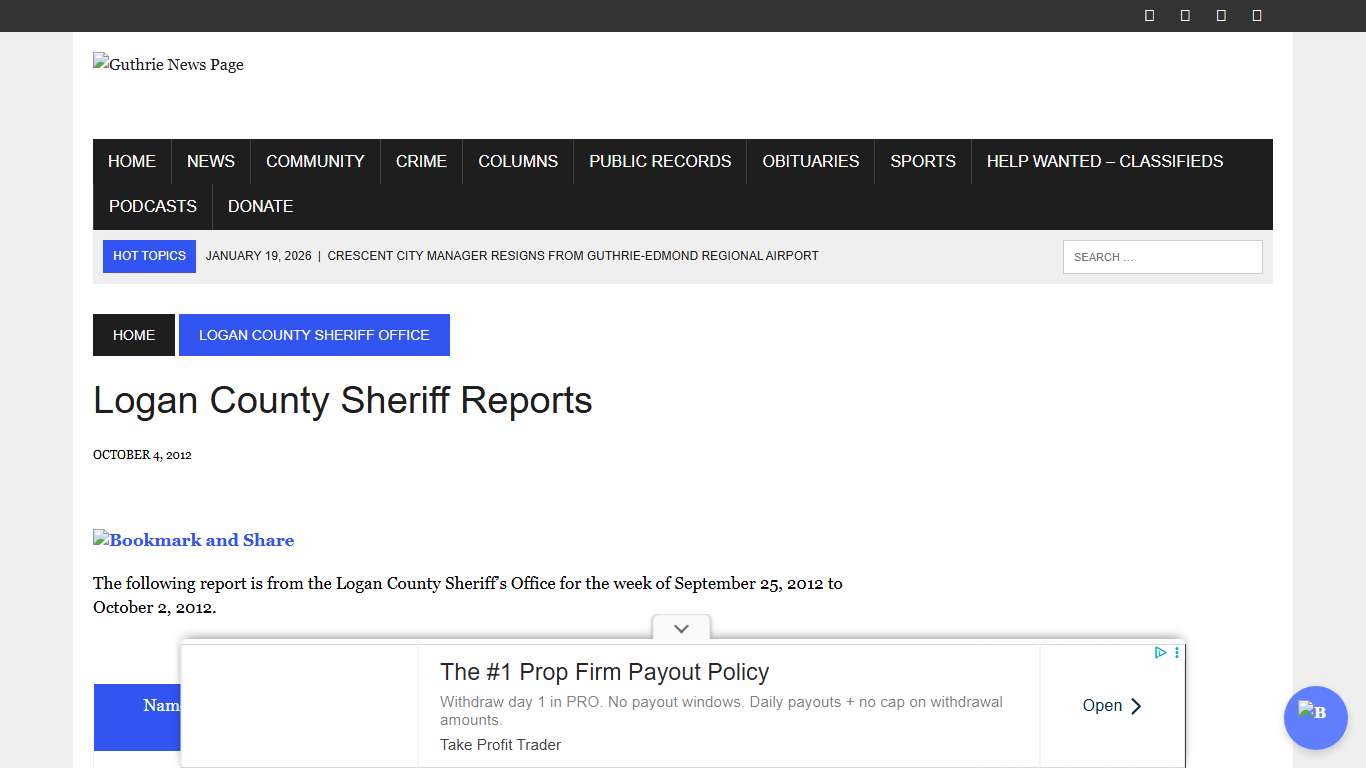This screenshot has width=1366, height=768.
Task: Select the third social icon in top bar
Action: click(x=1220, y=15)
